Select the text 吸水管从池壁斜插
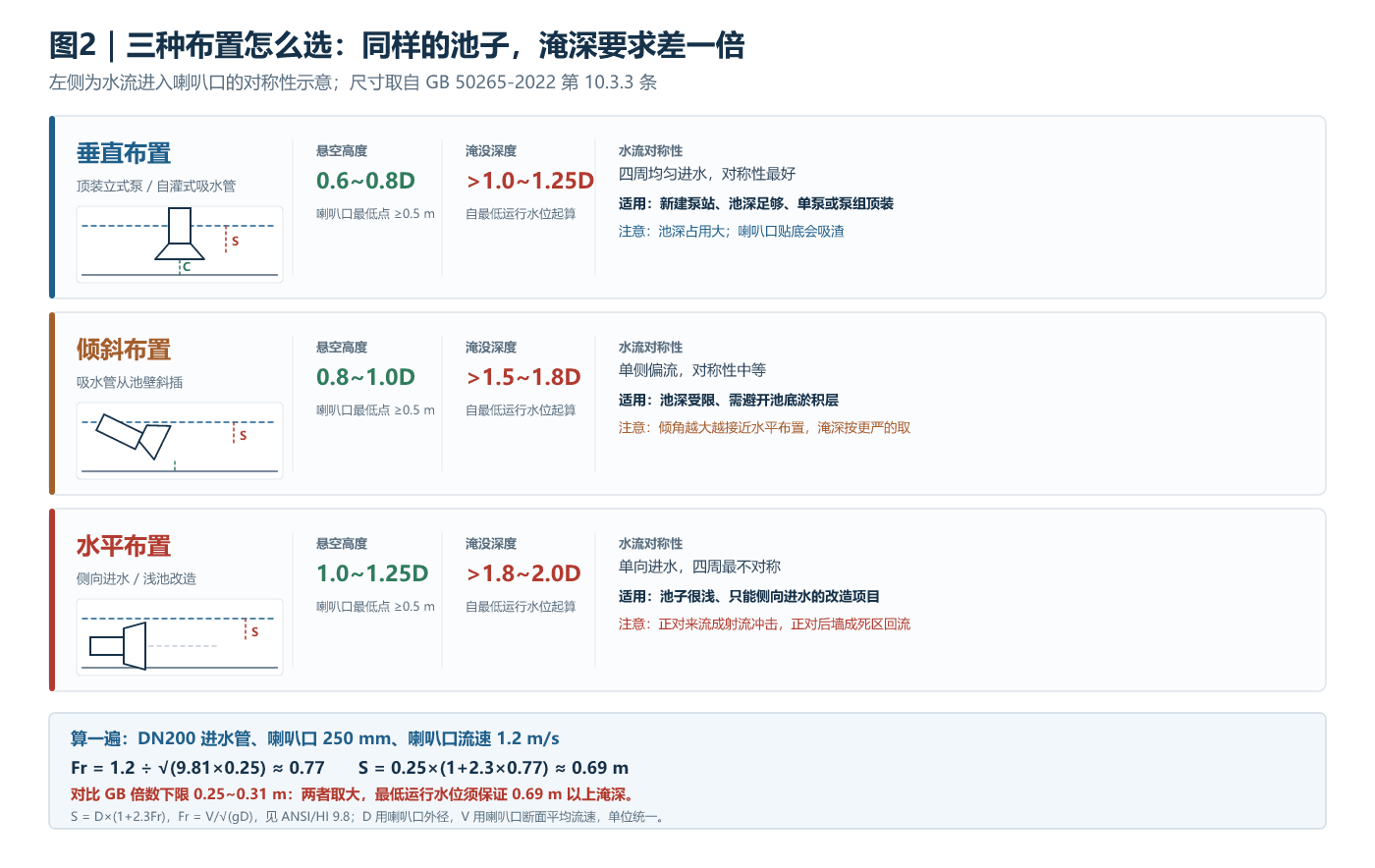The width and height of the screenshot is (1375, 868). tap(130, 382)
